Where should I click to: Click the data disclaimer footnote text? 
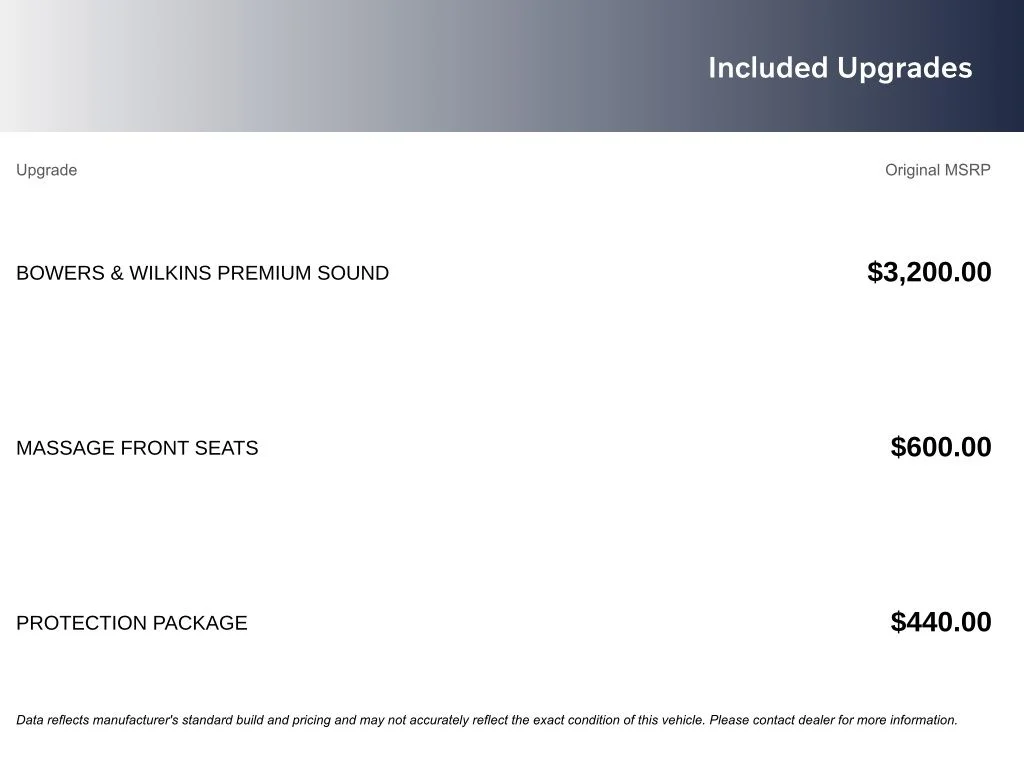click(x=487, y=720)
